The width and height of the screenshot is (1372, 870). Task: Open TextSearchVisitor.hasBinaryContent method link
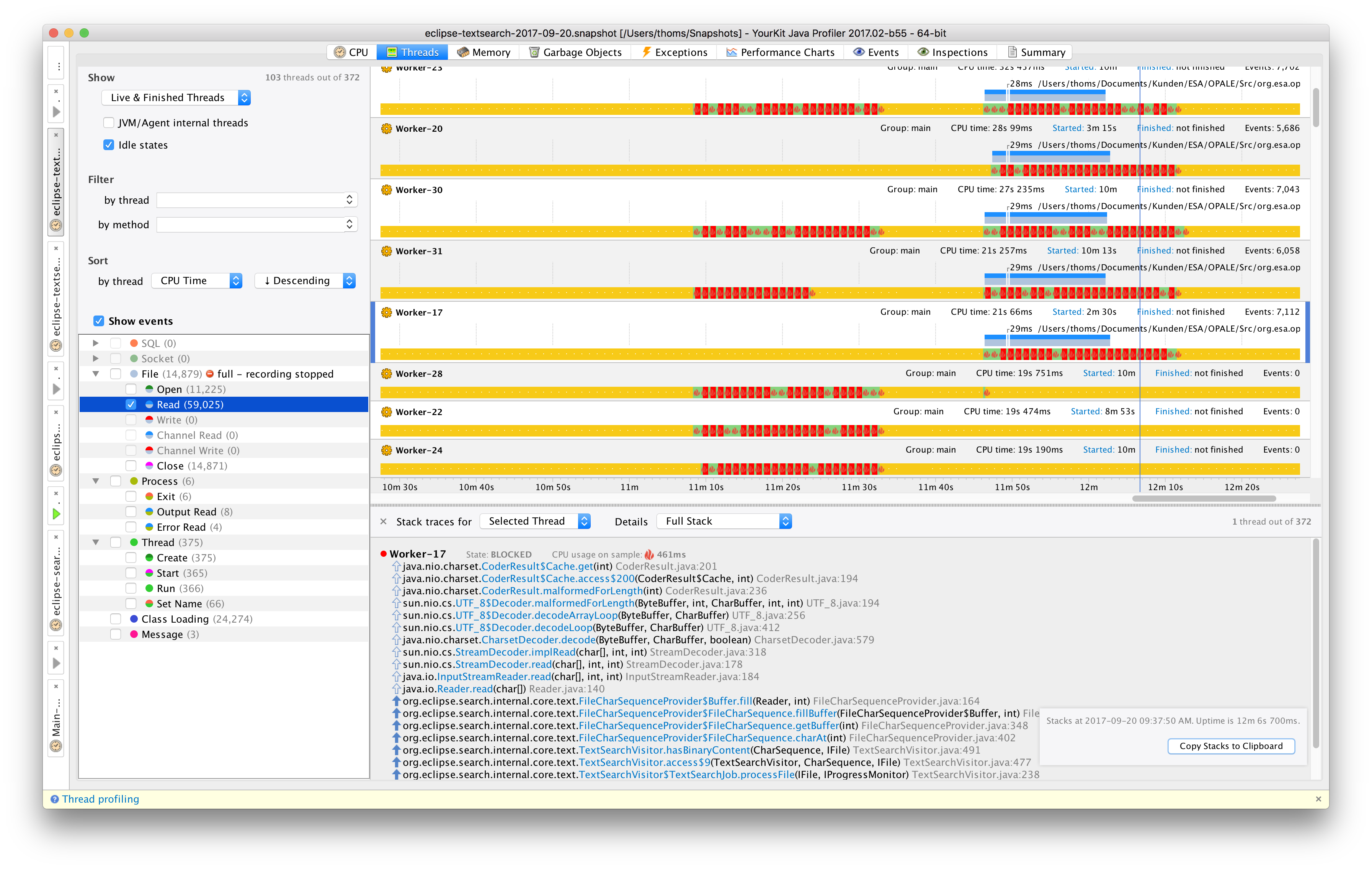point(664,750)
